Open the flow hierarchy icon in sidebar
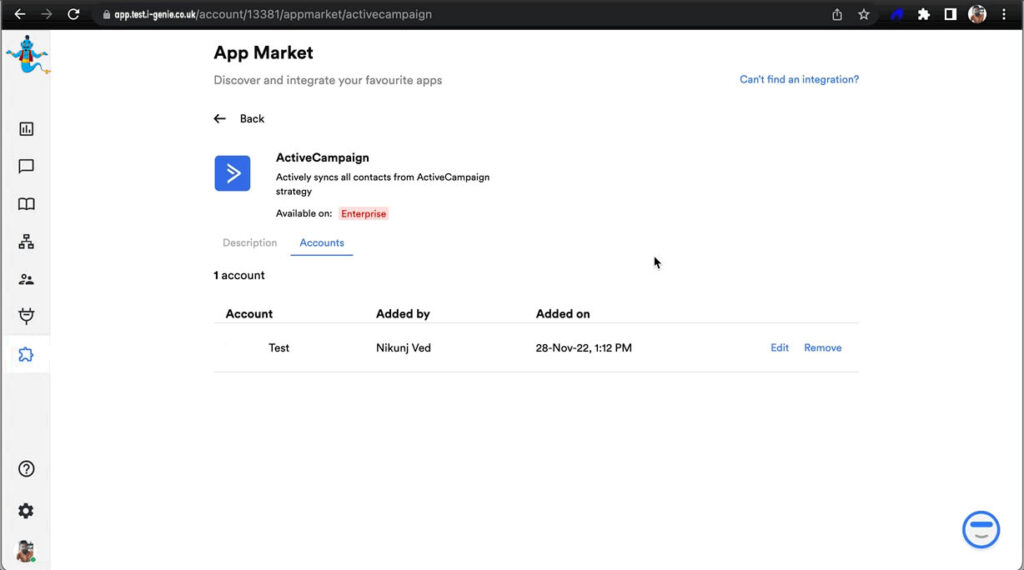1024x570 pixels. click(26, 242)
